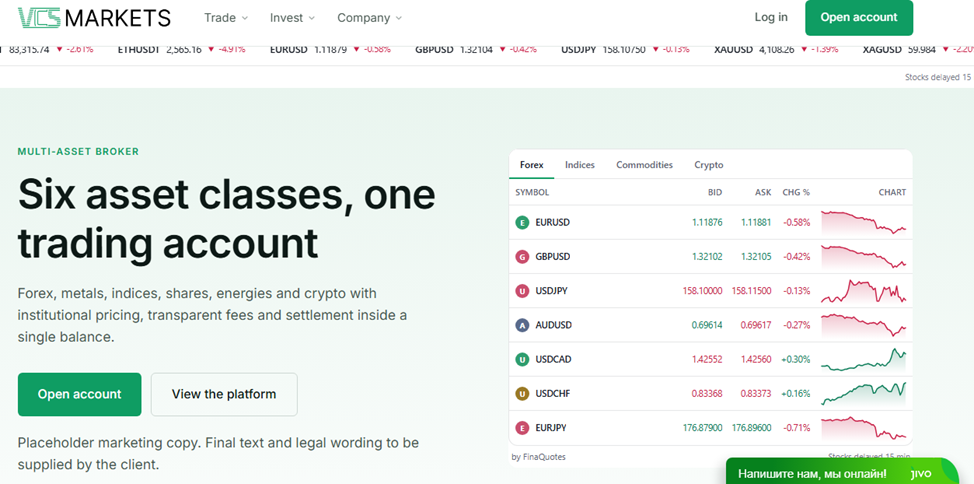Click the GBPUSD ask price 1.32105
The height and width of the screenshot is (484, 974).
click(756, 257)
